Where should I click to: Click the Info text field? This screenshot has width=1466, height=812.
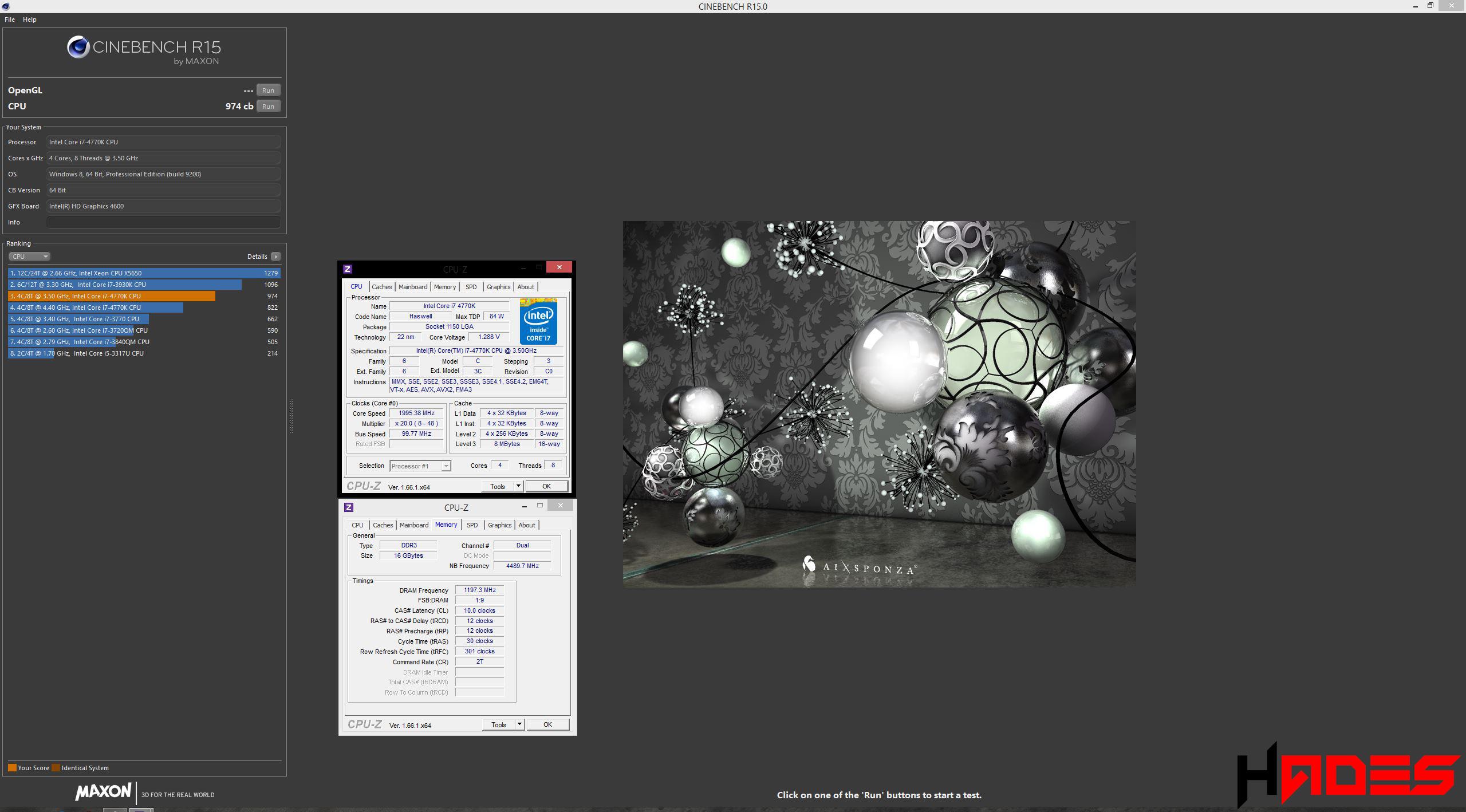tap(163, 222)
